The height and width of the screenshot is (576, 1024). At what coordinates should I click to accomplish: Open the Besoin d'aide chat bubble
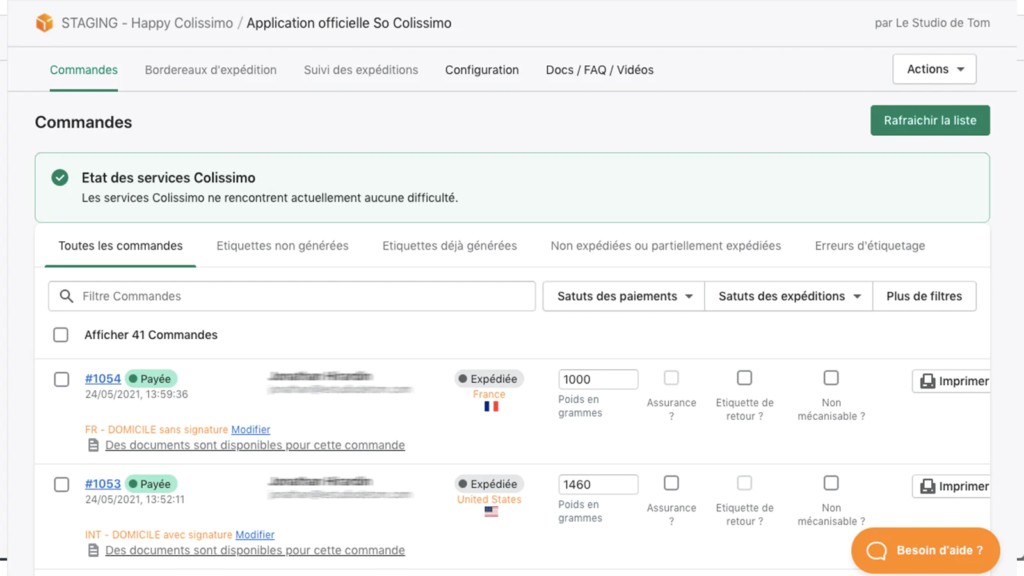pyautogui.click(x=925, y=550)
